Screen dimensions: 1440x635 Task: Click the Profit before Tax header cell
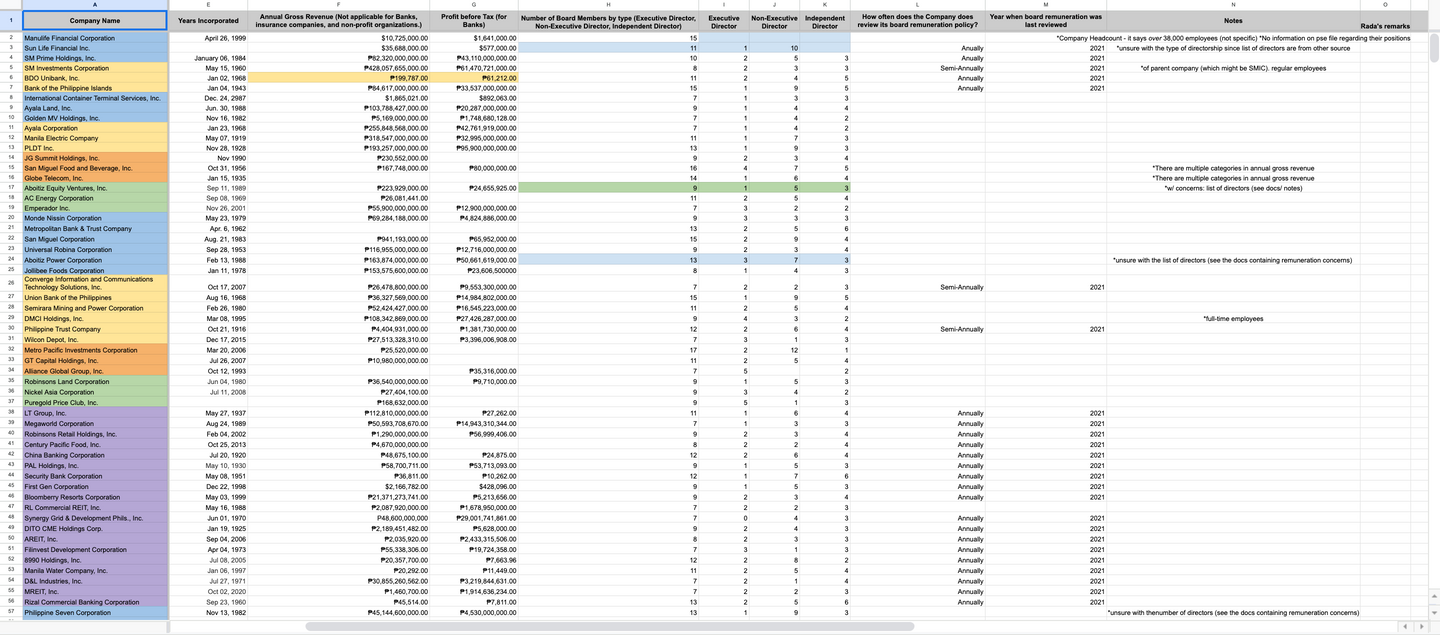[474, 21]
